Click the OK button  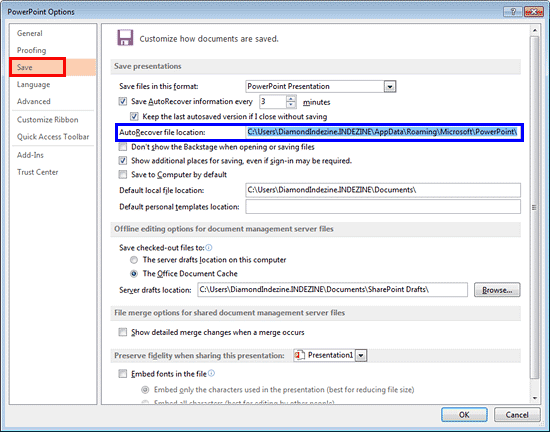tap(464, 415)
